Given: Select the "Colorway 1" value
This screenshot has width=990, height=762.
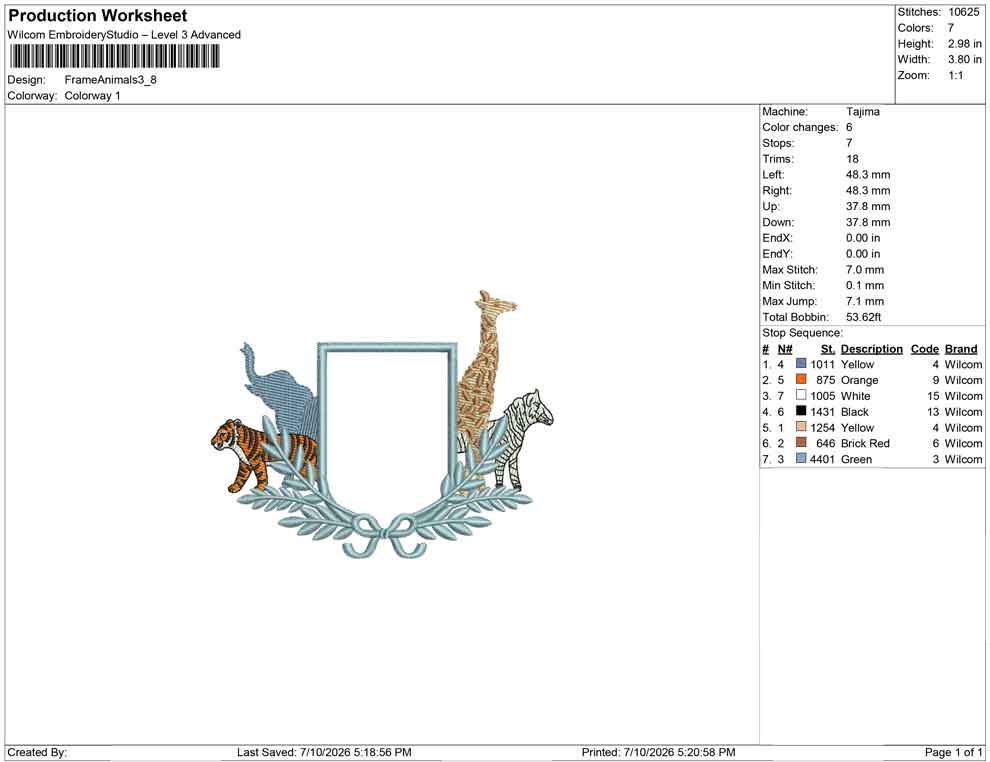Looking at the screenshot, I should 92,95.
